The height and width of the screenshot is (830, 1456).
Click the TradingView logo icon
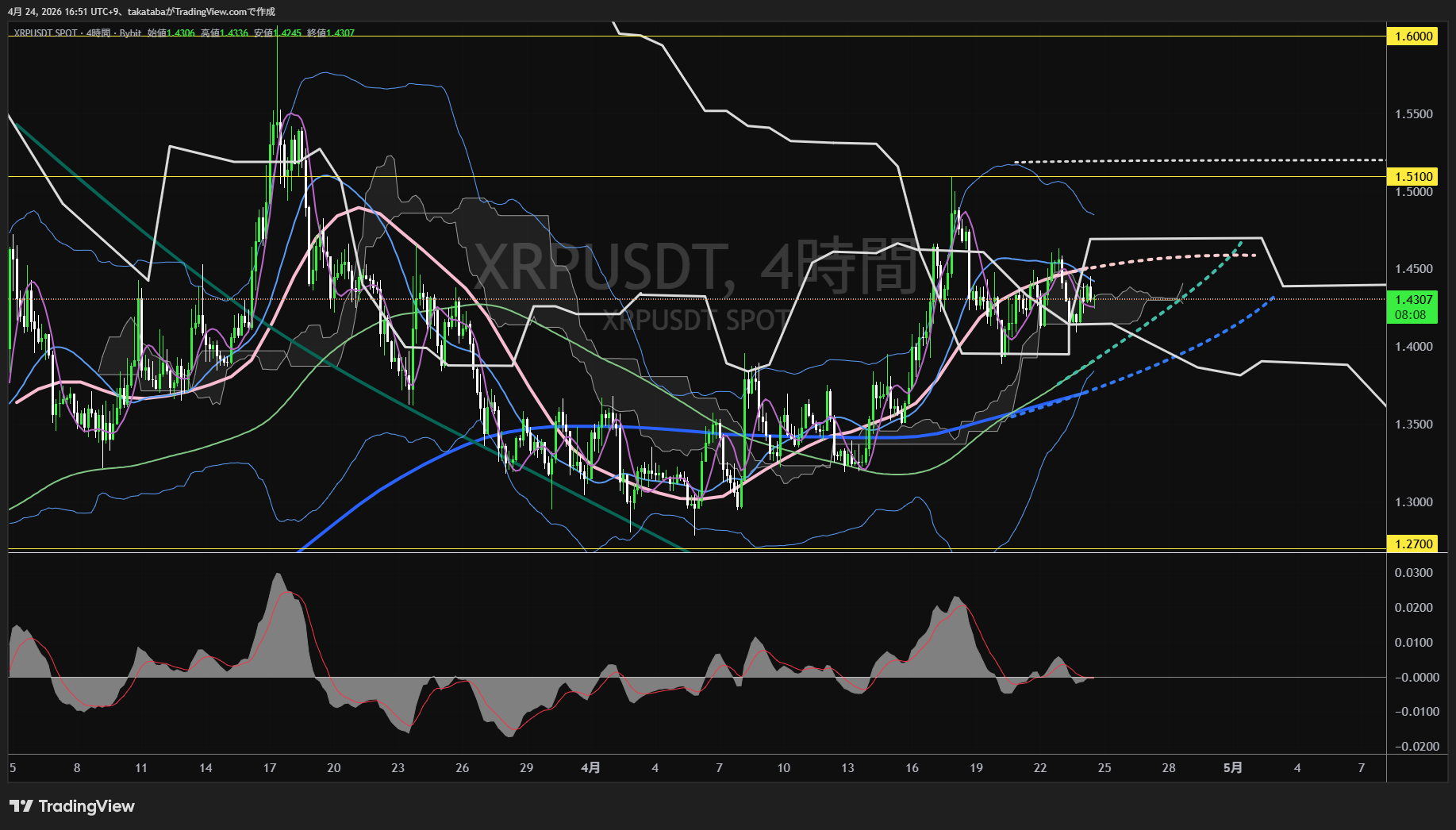[x=21, y=806]
